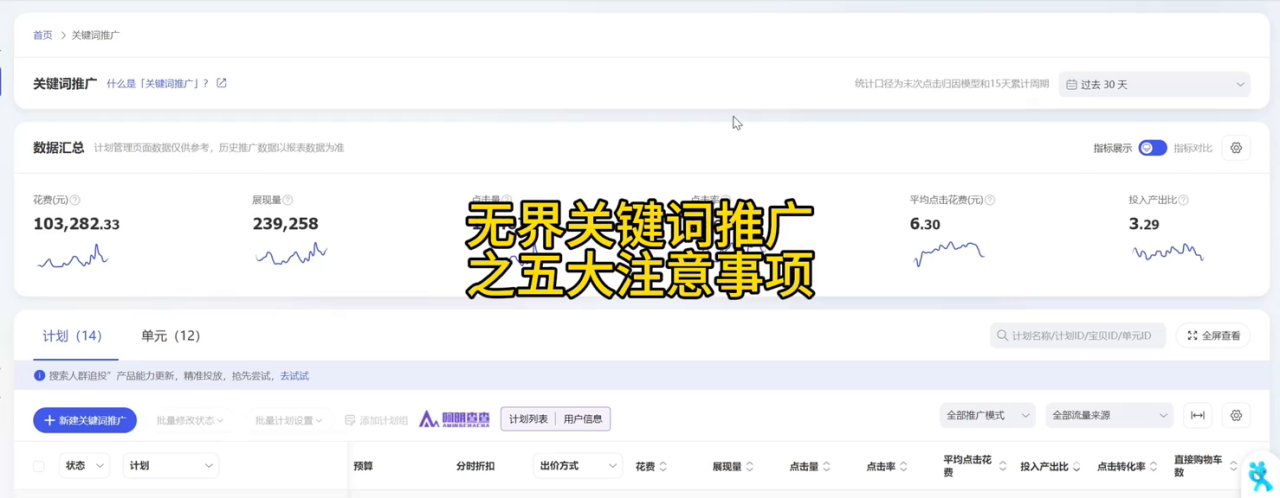Select the 用户信息 tab
The height and width of the screenshot is (498, 1280).
coord(583,419)
